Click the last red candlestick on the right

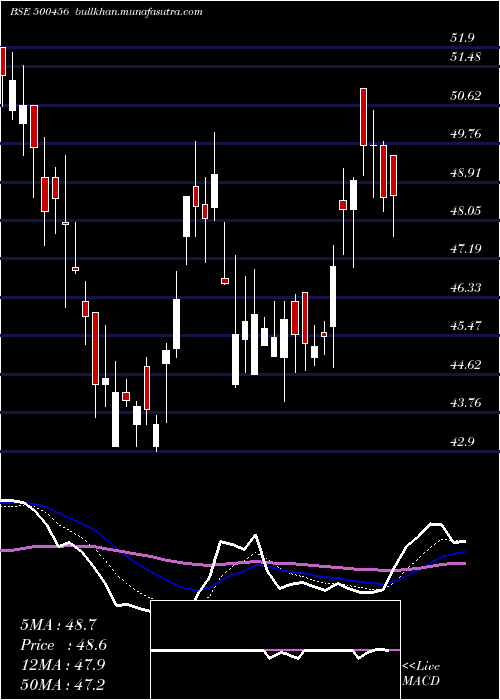point(393,175)
